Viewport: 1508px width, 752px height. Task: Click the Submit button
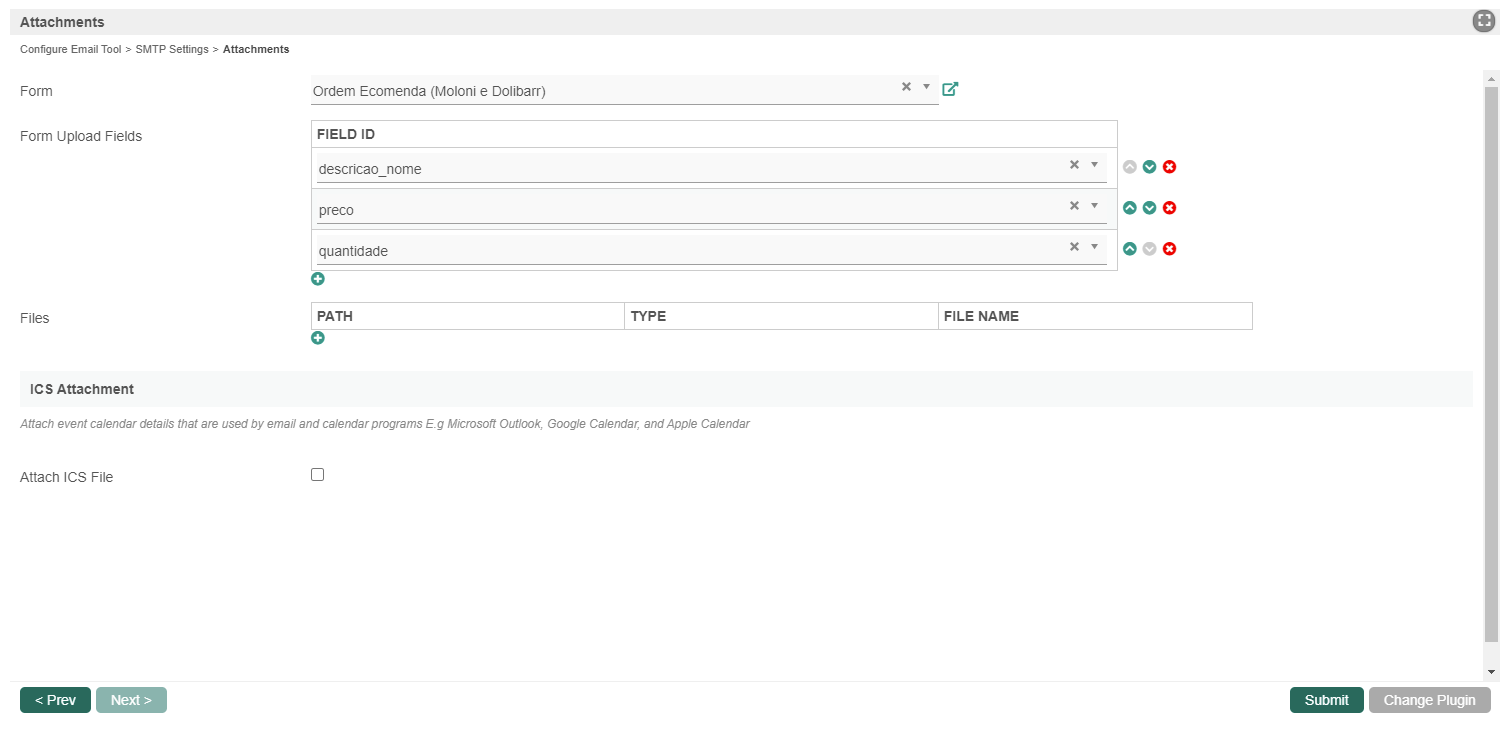[1326, 700]
